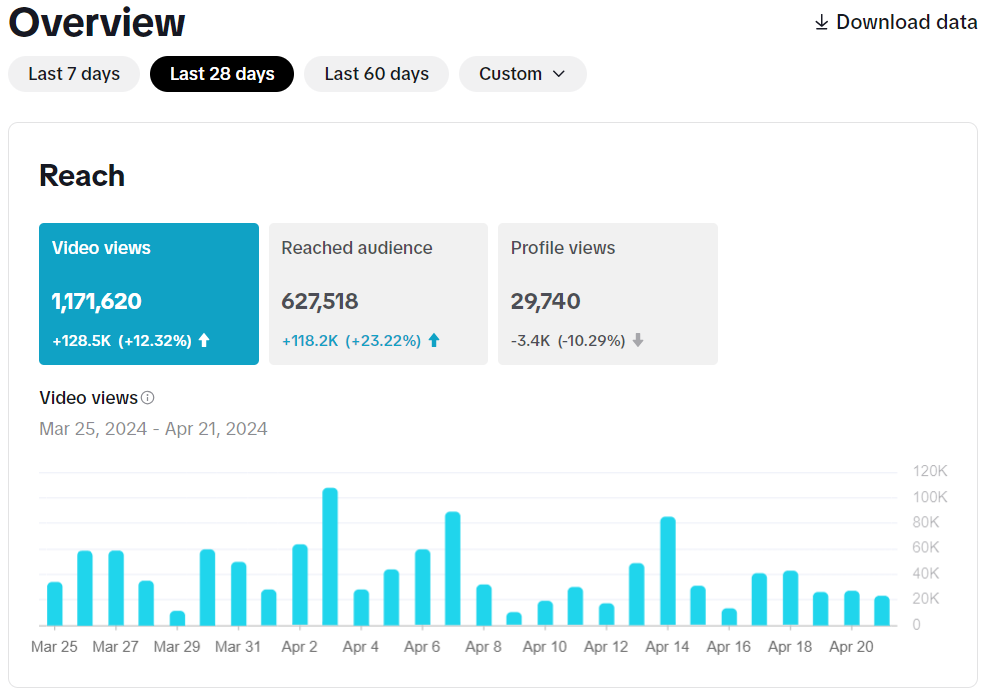Select the Last 28 days filter
This screenshot has width=1002, height=700.
pos(222,74)
